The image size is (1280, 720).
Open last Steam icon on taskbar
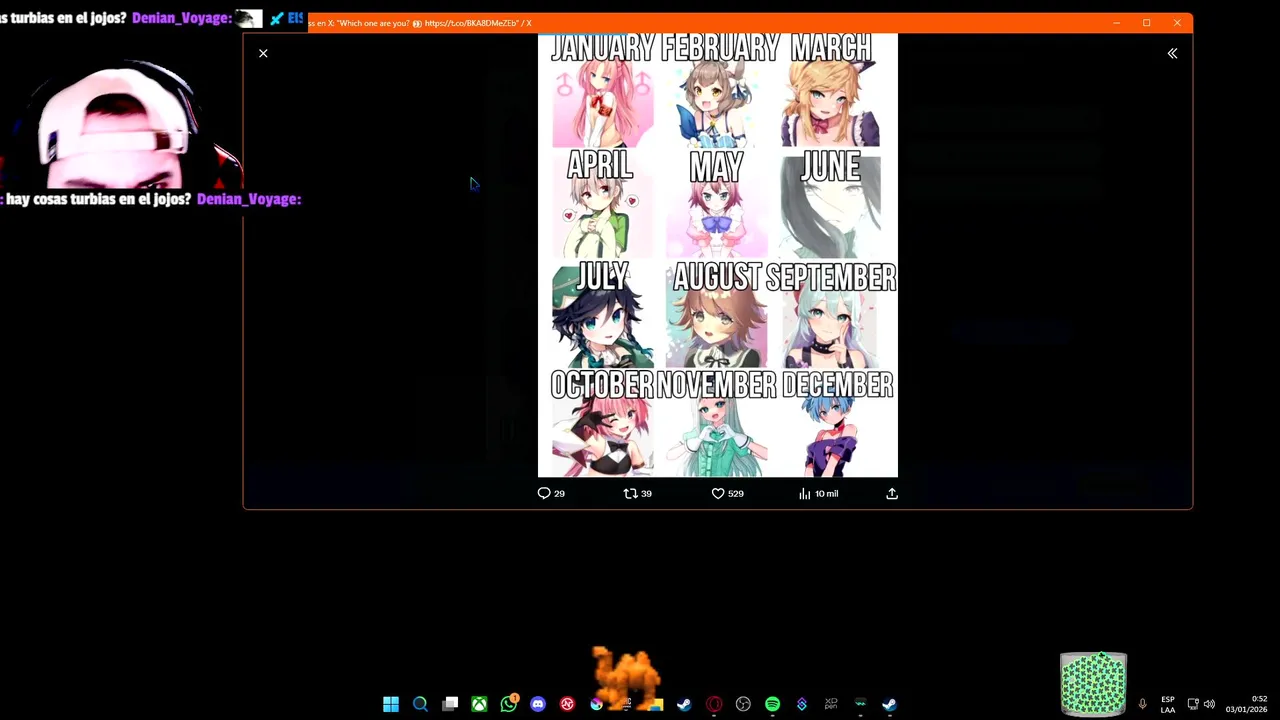click(889, 704)
